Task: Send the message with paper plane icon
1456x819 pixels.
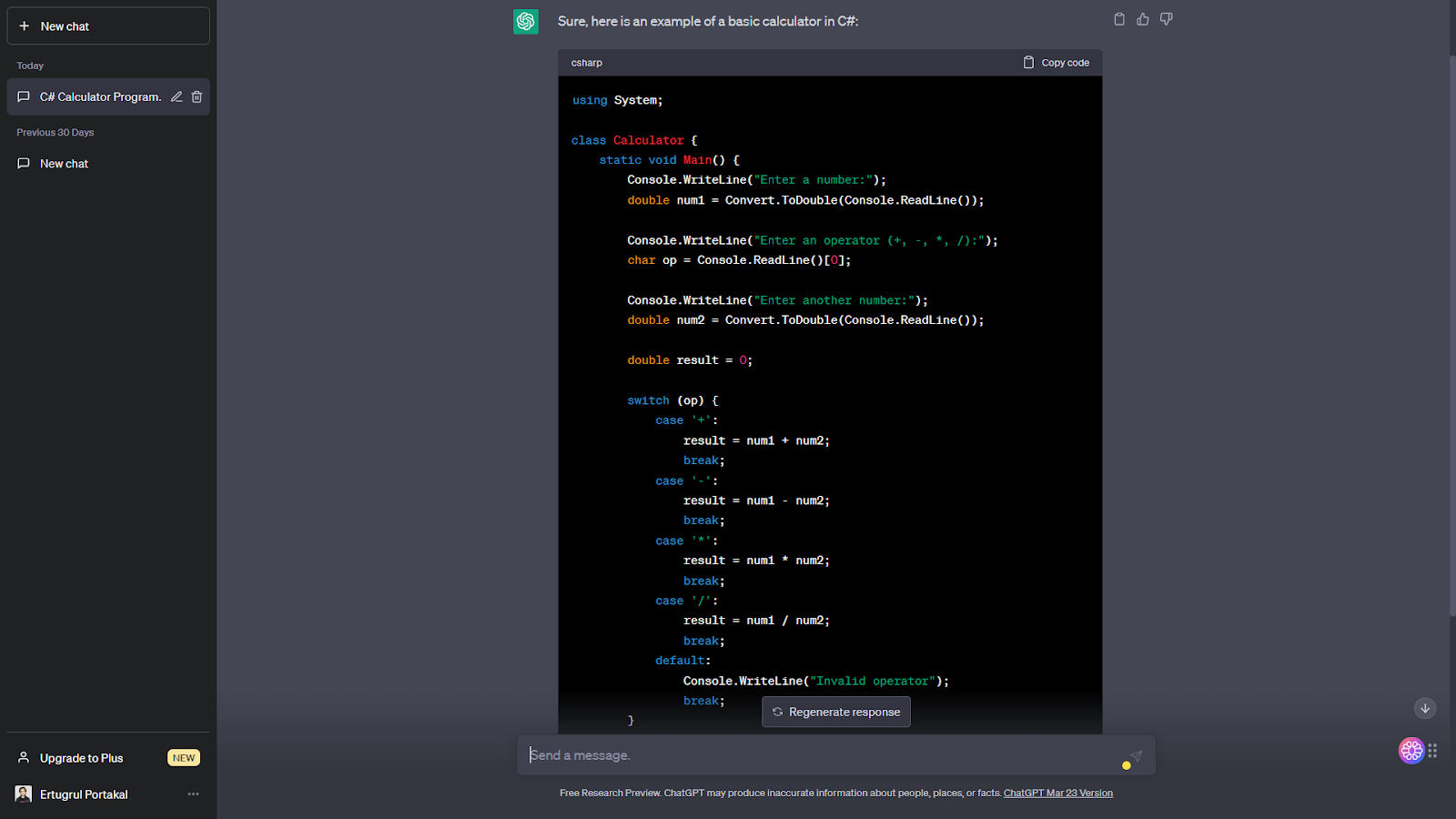Action: click(1135, 756)
